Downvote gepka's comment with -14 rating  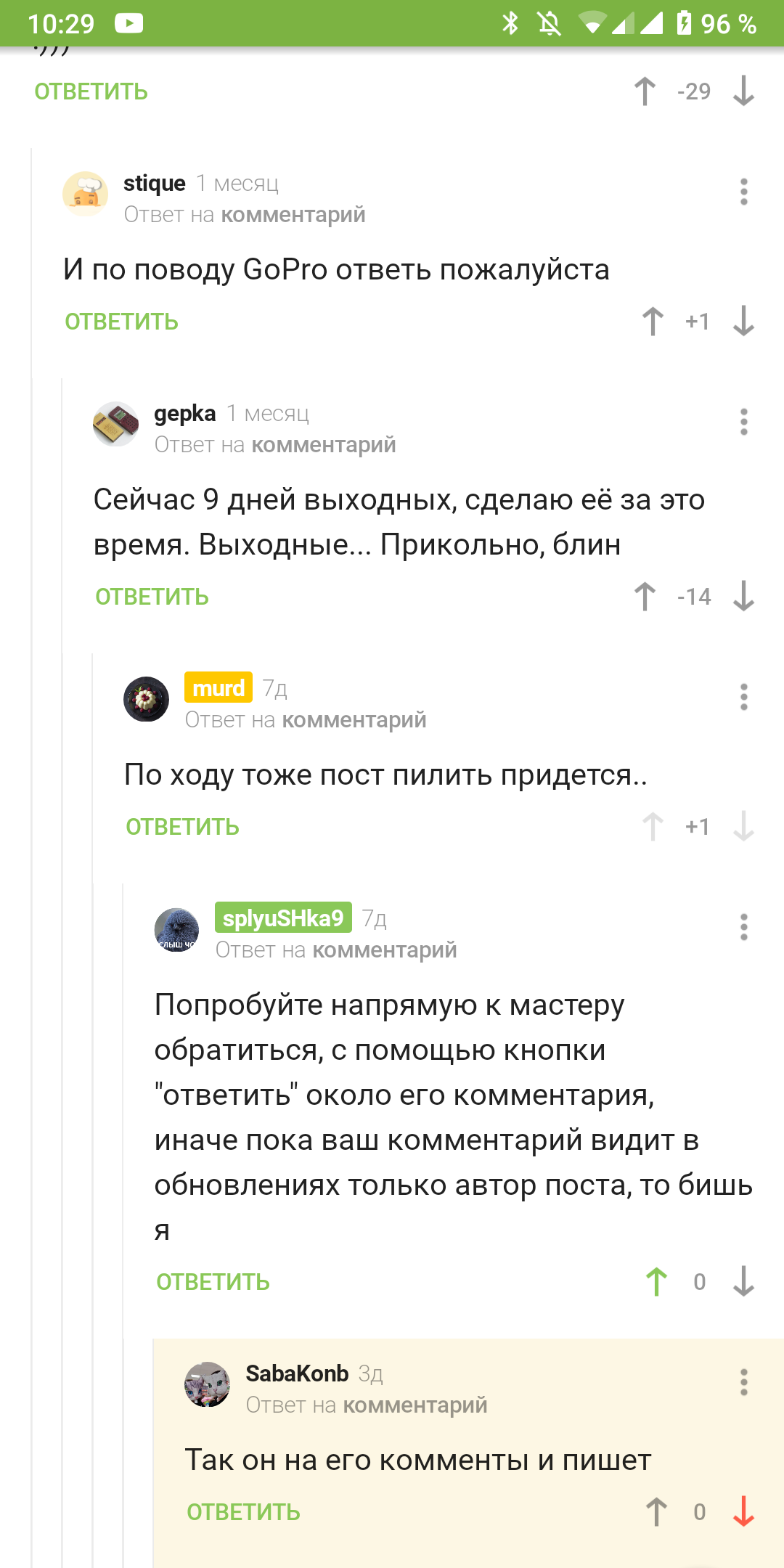tap(743, 597)
